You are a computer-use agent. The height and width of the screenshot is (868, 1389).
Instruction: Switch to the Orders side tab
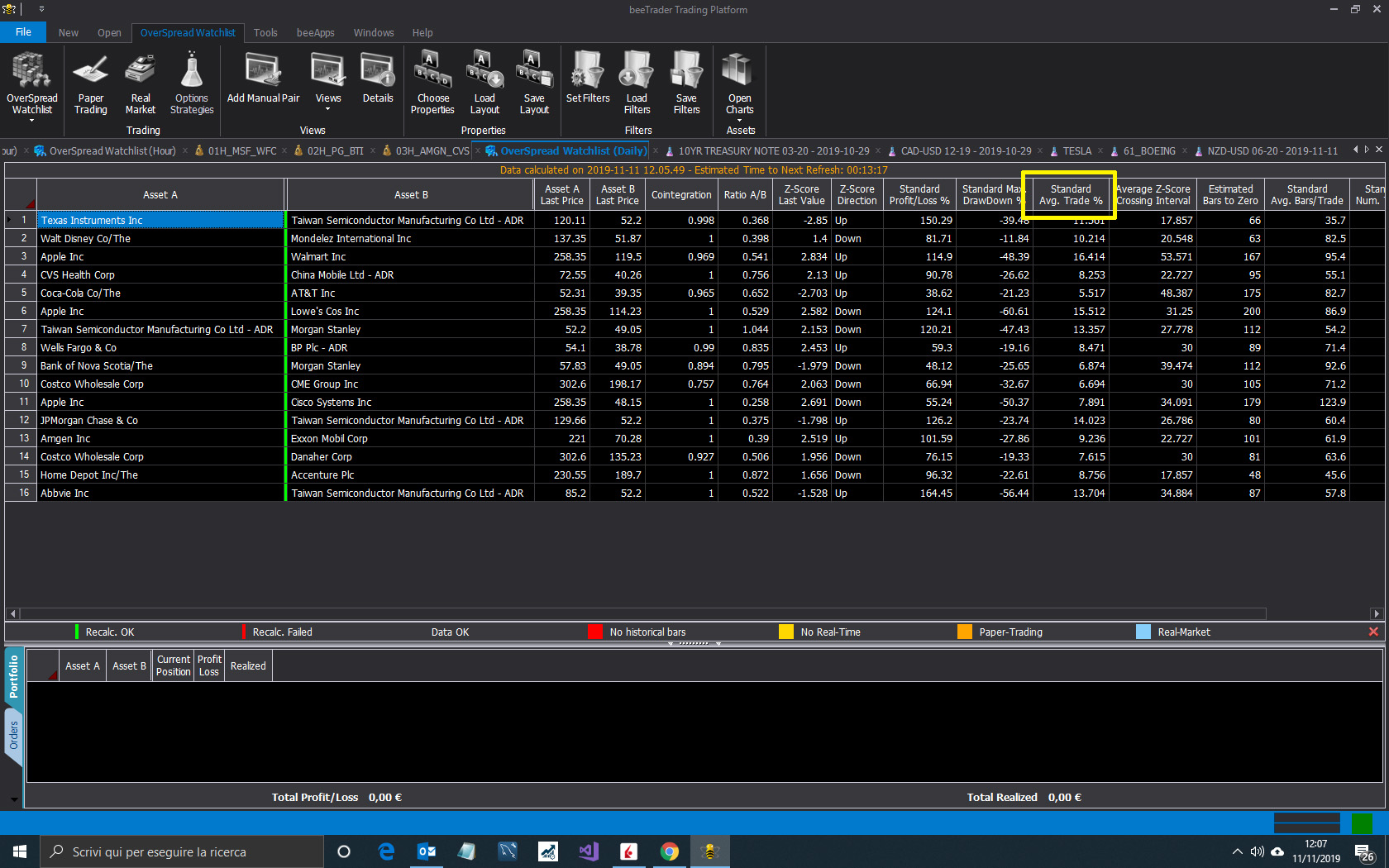pyautogui.click(x=13, y=735)
